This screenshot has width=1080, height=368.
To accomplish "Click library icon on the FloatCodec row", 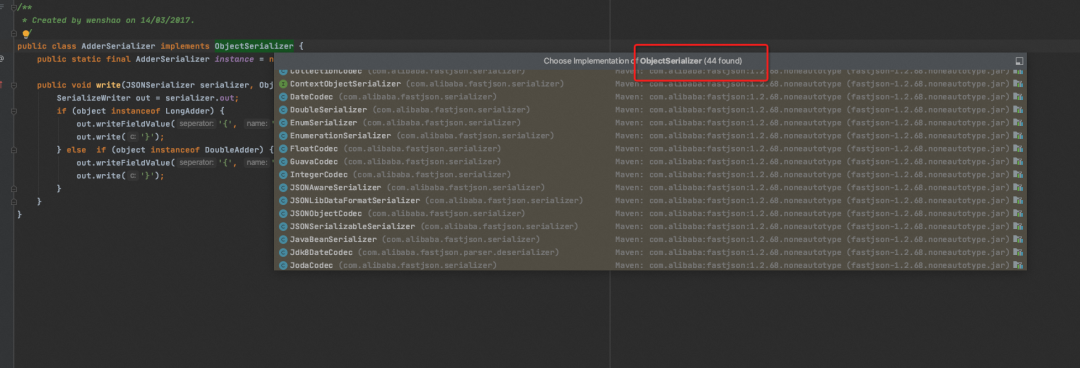I will (x=1018, y=149).
